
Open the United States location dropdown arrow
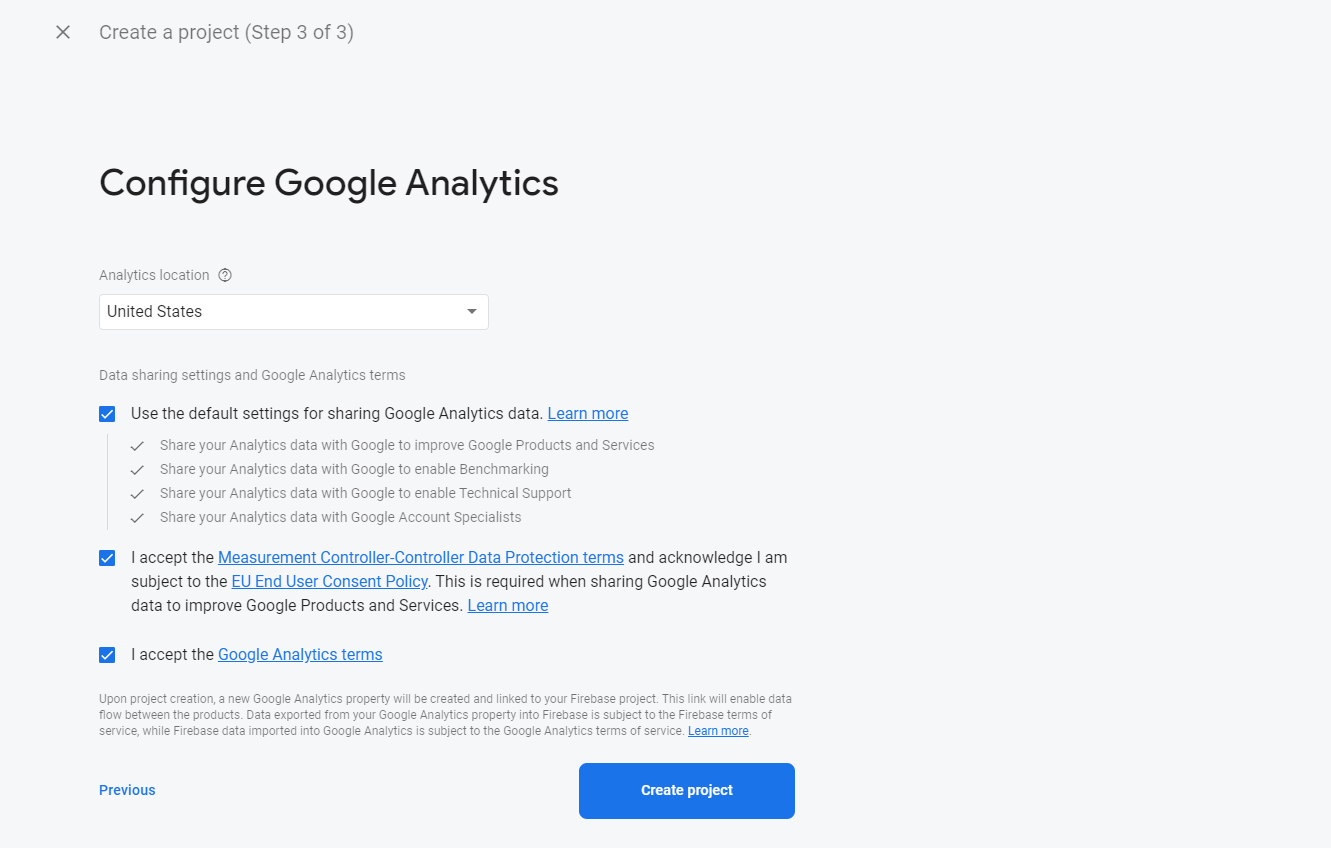pos(472,312)
